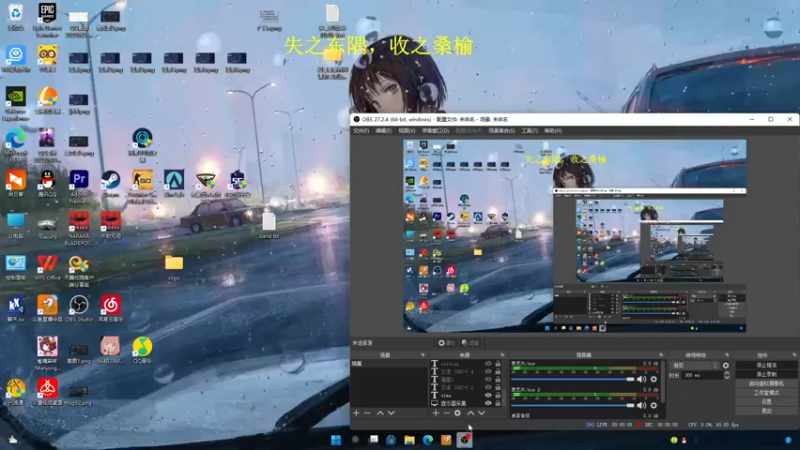Click 退出 exit button in controls
Viewport: 800px width, 450px height.
[x=766, y=411]
